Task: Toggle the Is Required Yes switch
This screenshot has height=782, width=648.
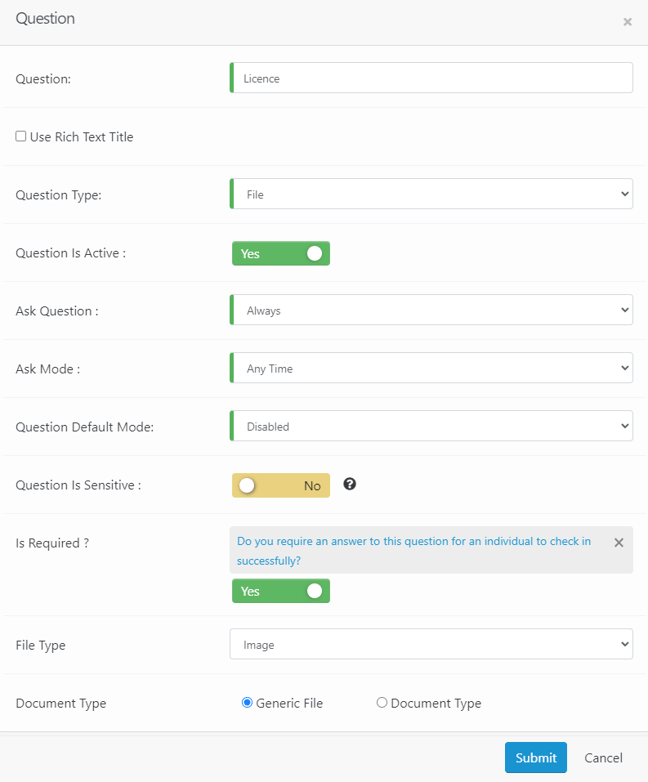Action: [281, 591]
